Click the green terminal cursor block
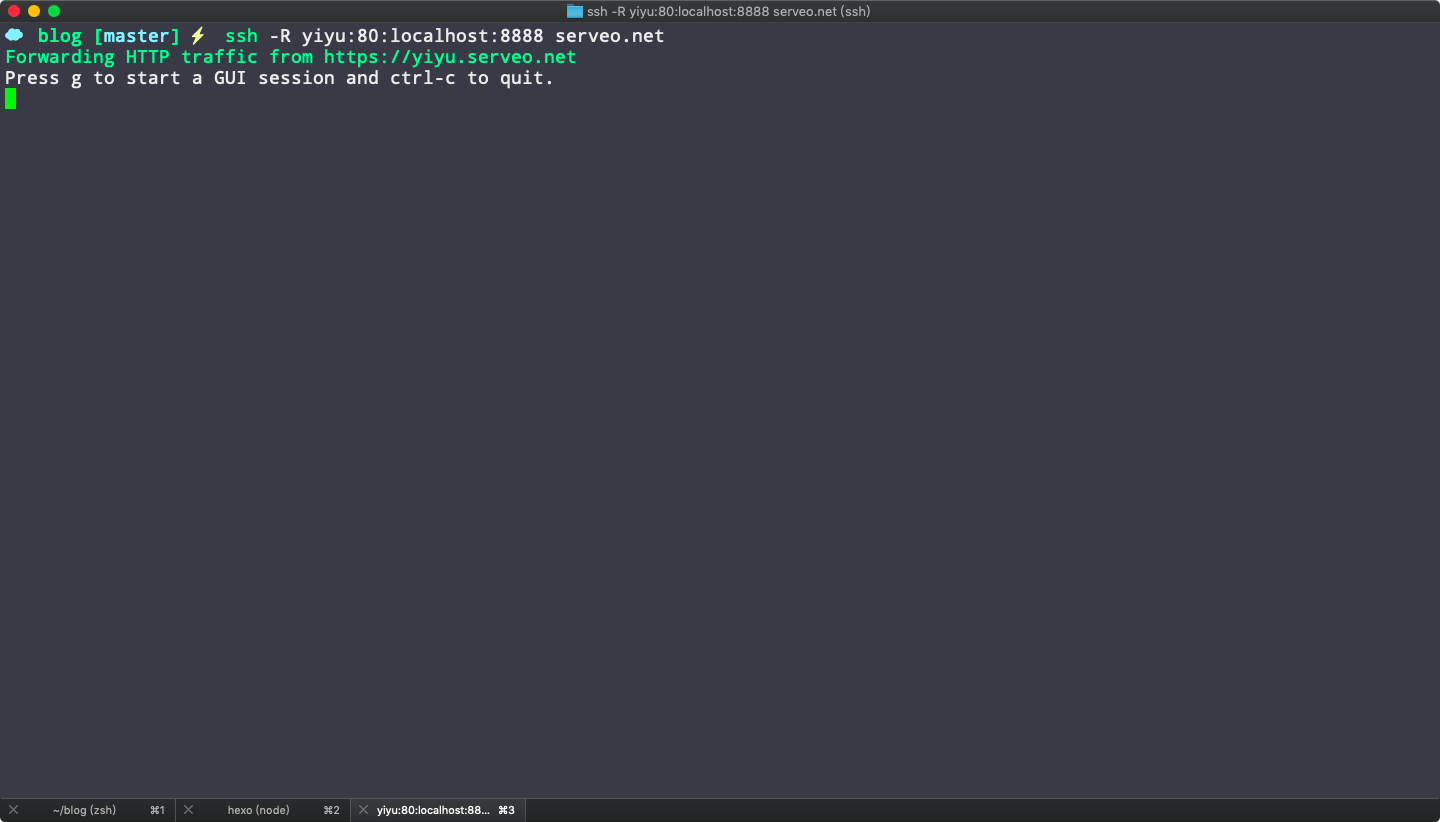 click(11, 98)
